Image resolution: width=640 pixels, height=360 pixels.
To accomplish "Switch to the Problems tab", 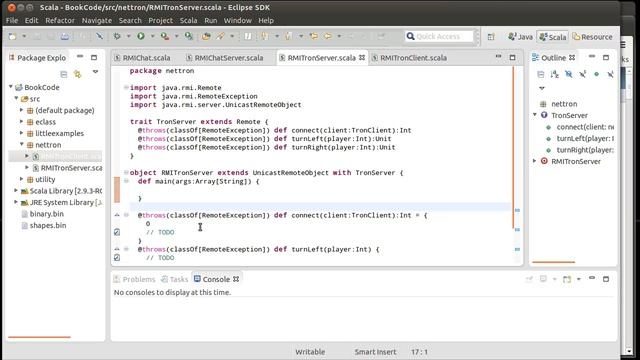I will pos(135,279).
